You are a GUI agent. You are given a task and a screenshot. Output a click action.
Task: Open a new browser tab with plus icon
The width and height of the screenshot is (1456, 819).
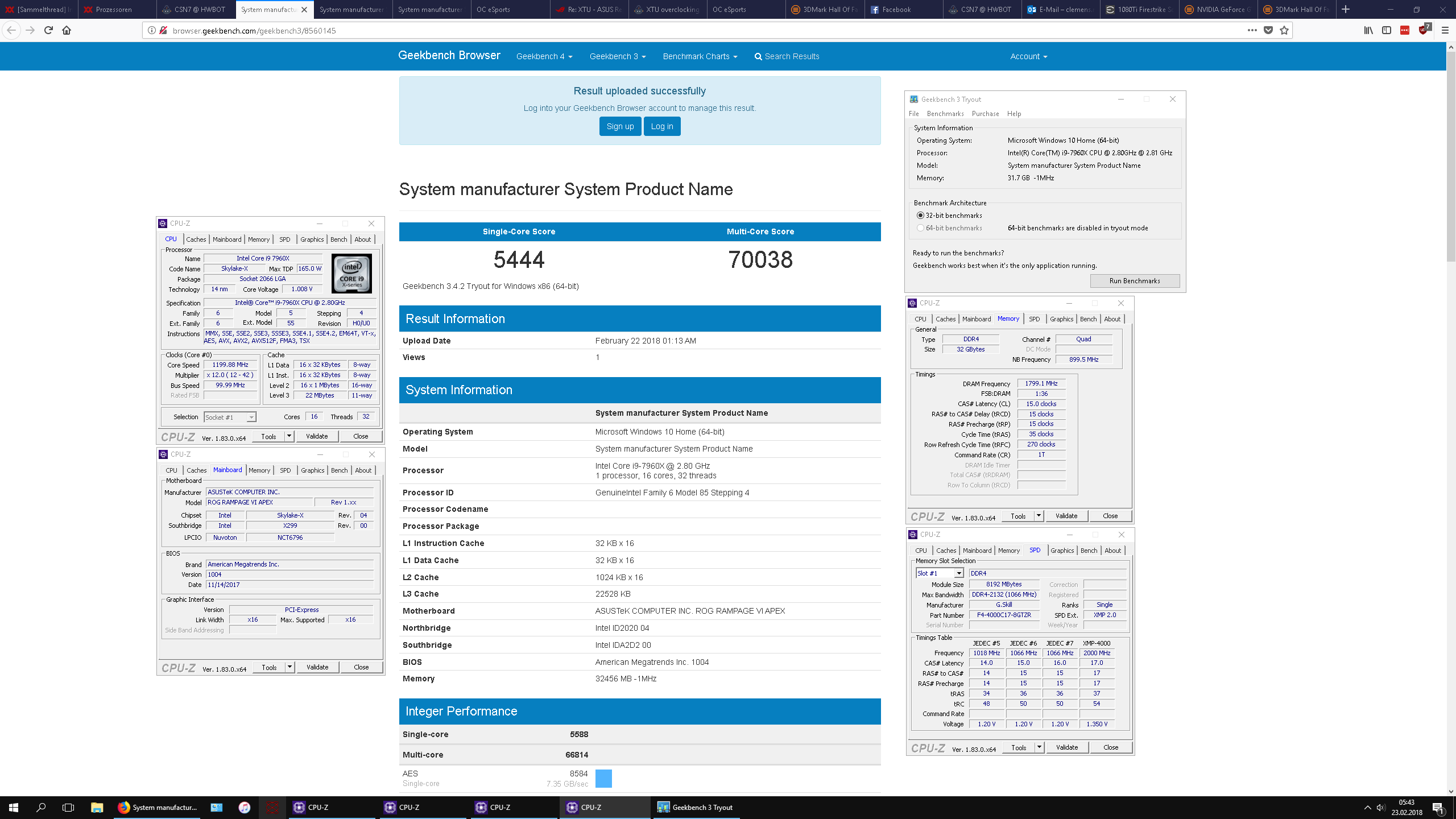(1346, 9)
